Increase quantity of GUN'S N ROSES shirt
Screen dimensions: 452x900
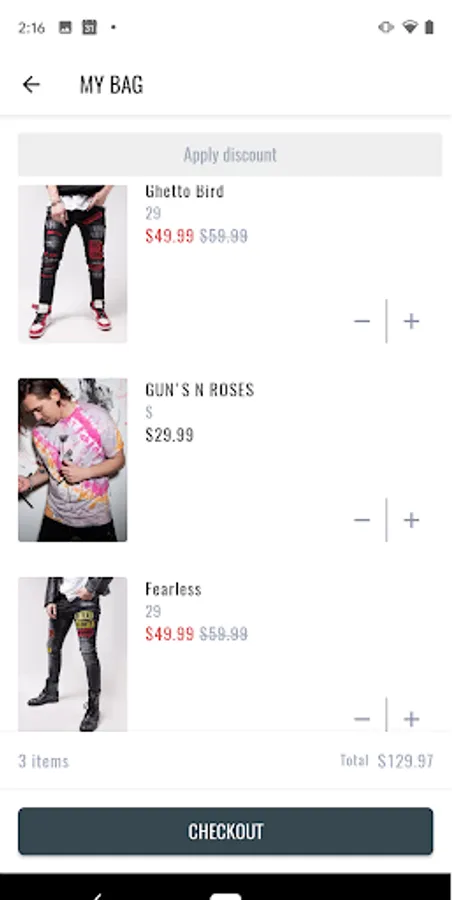411,520
